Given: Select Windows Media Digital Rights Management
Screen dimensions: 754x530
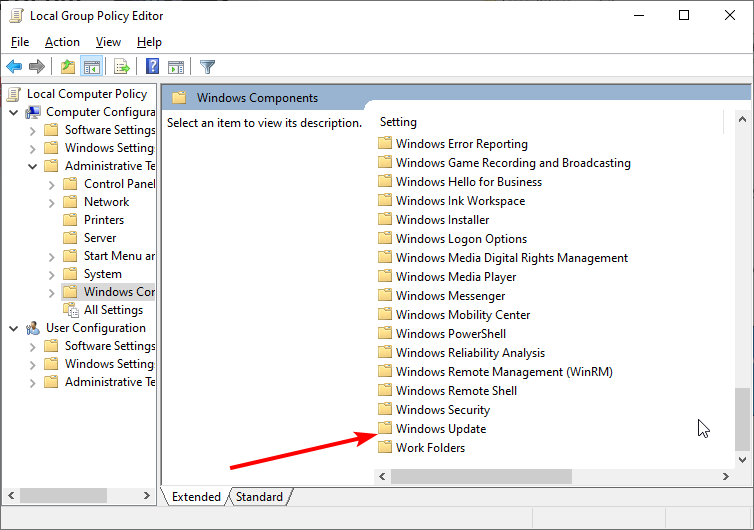Looking at the screenshot, I should tap(512, 258).
